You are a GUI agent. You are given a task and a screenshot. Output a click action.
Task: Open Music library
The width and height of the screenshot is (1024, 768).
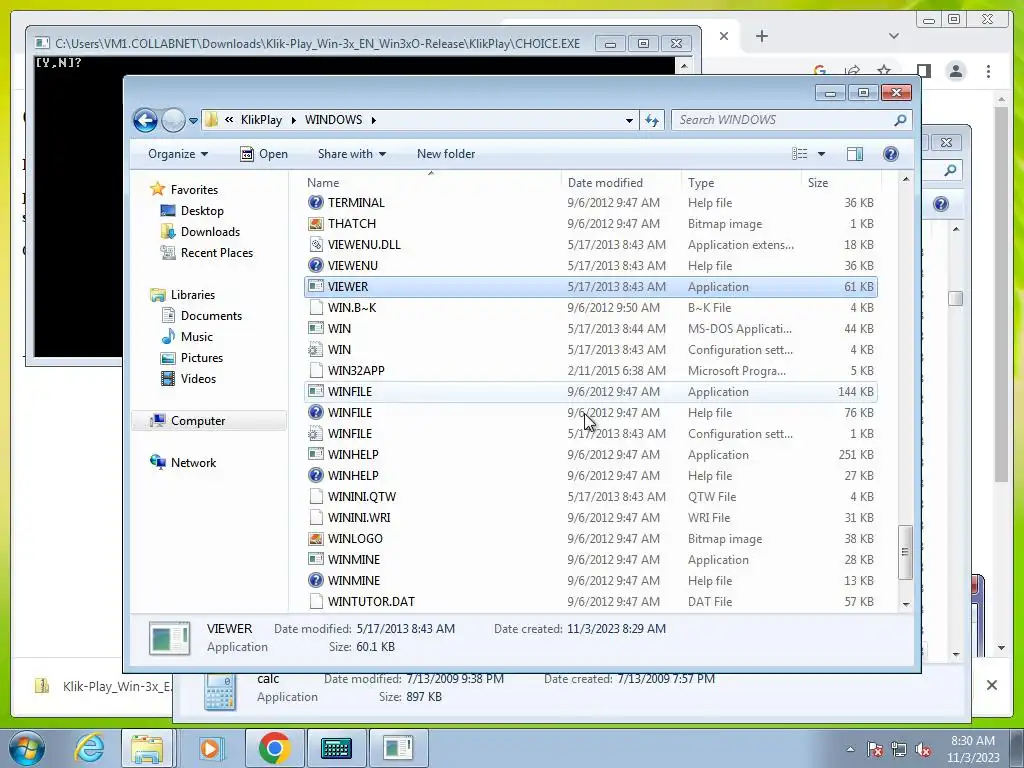tap(196, 337)
